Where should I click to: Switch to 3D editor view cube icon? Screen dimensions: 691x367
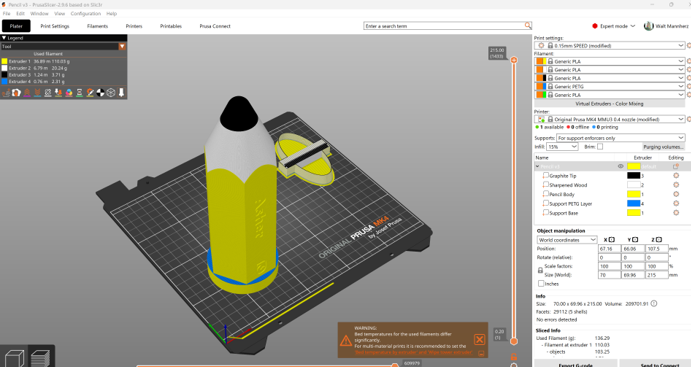(14, 358)
